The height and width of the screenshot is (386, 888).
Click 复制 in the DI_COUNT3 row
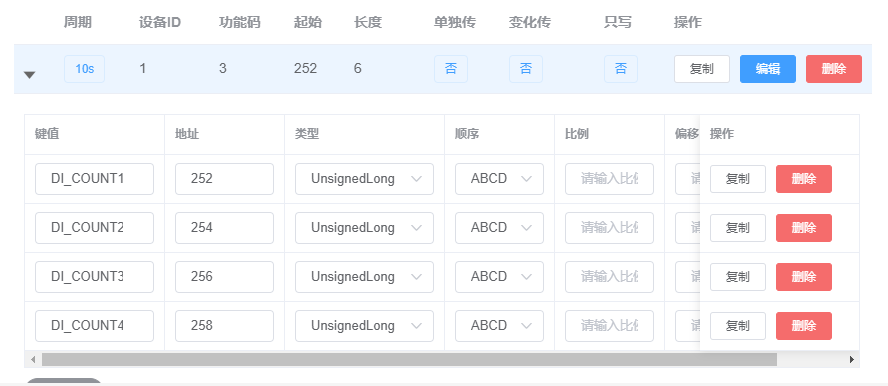coord(738,277)
